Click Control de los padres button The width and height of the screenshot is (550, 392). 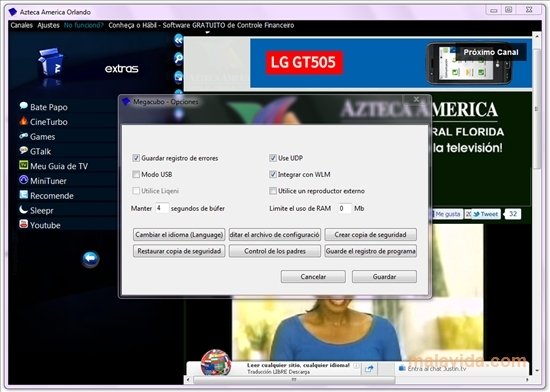click(x=275, y=251)
